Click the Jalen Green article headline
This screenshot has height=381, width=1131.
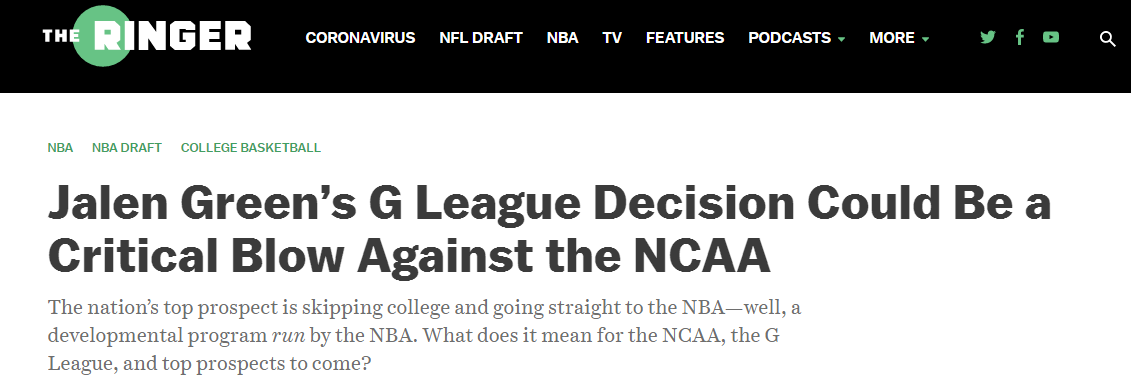click(549, 229)
